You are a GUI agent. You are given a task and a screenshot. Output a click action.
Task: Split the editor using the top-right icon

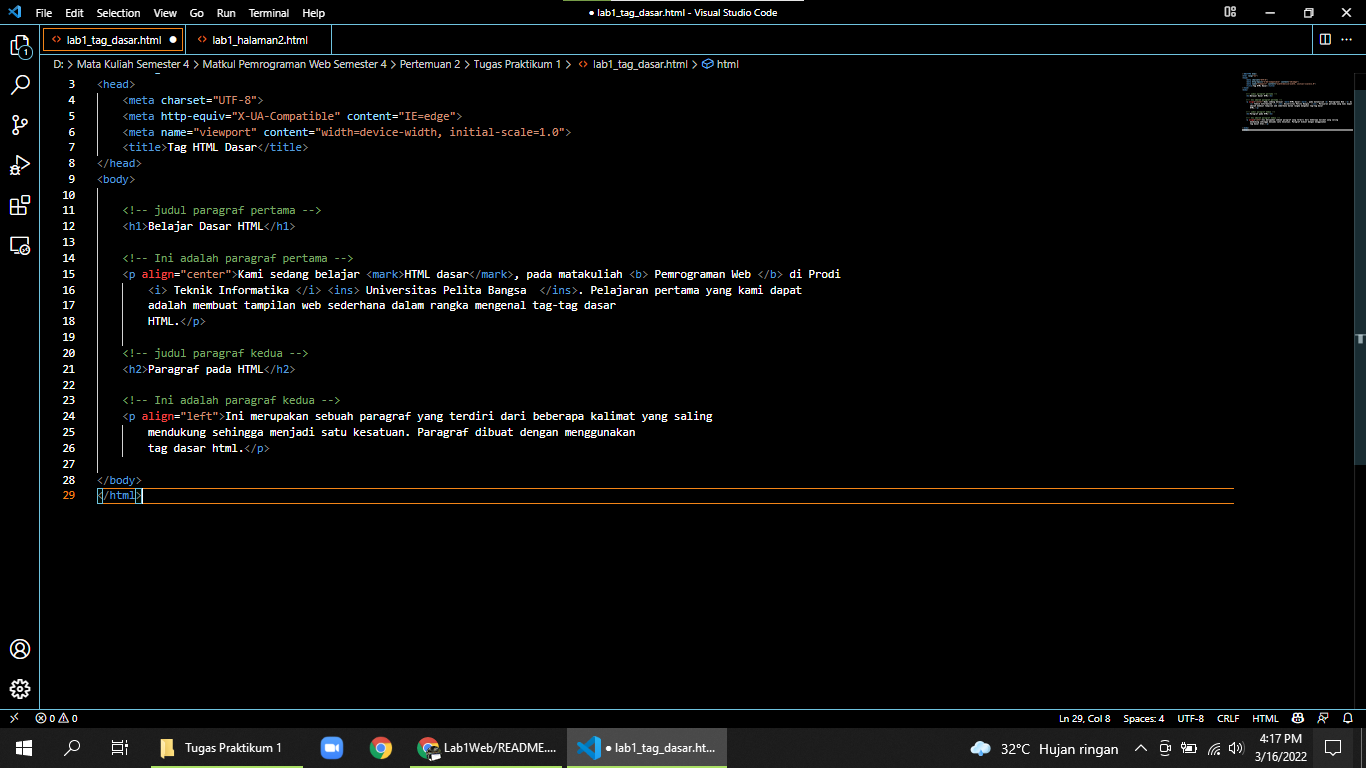point(1325,39)
